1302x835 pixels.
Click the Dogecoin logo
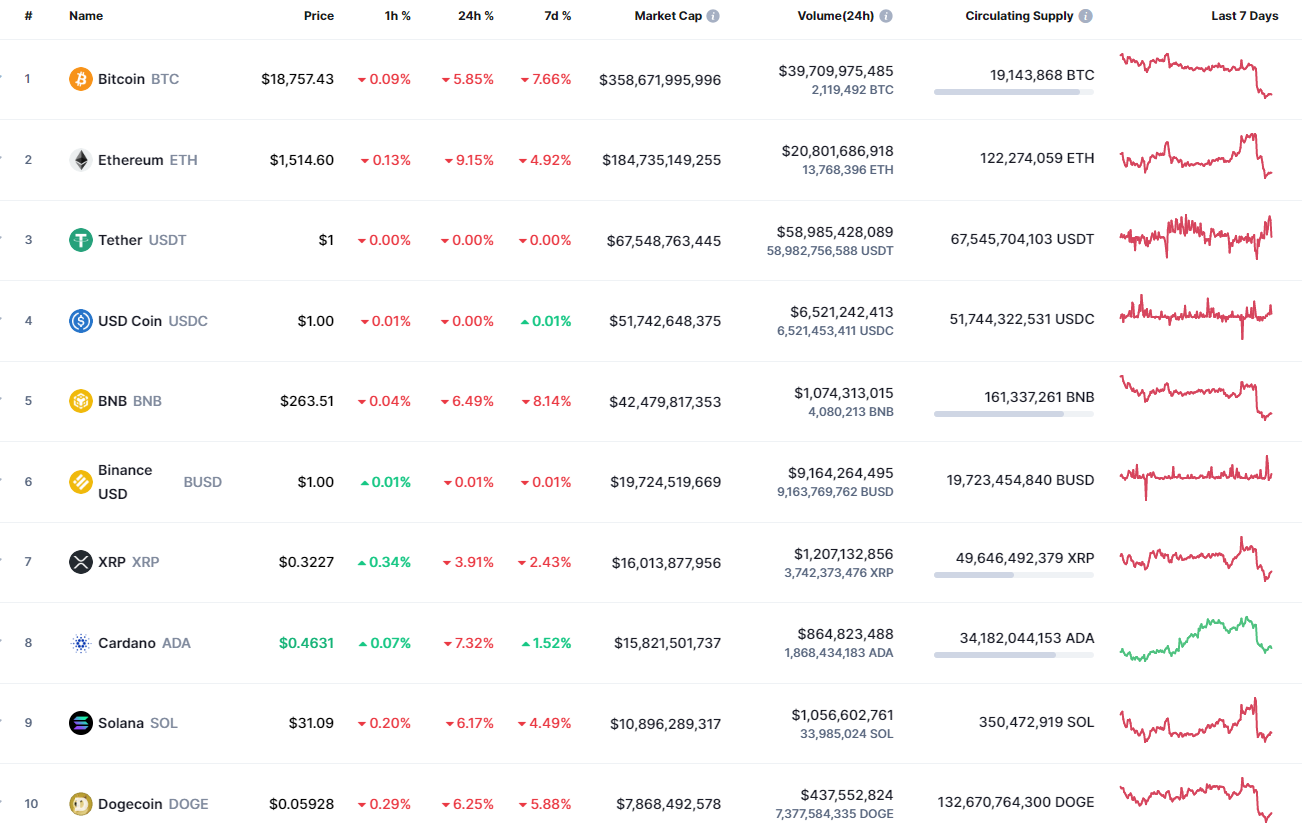(78, 803)
